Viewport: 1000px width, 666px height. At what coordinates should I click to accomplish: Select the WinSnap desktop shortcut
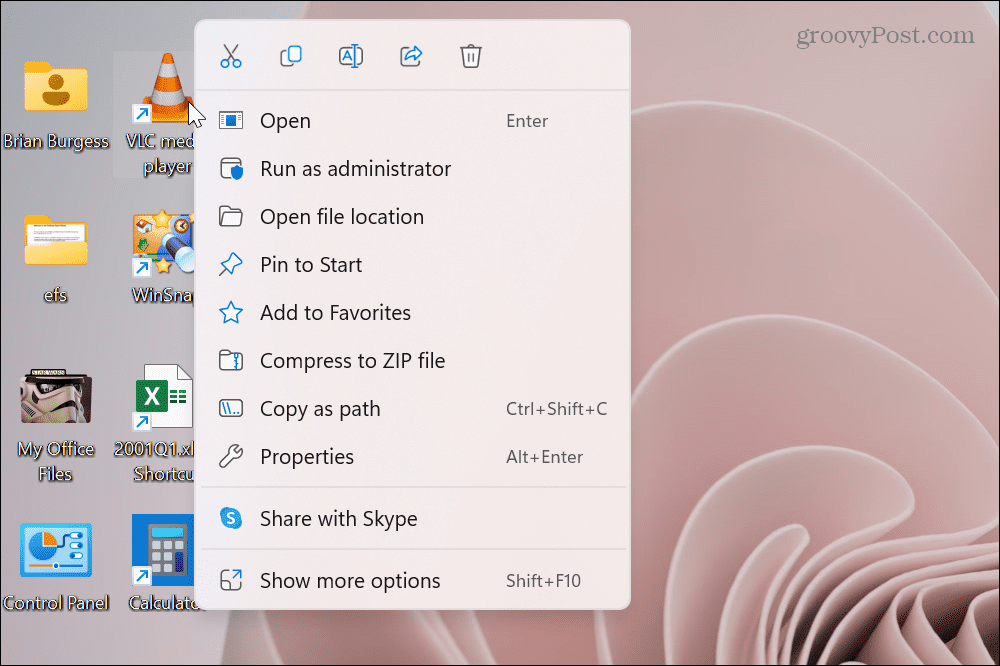(x=163, y=244)
